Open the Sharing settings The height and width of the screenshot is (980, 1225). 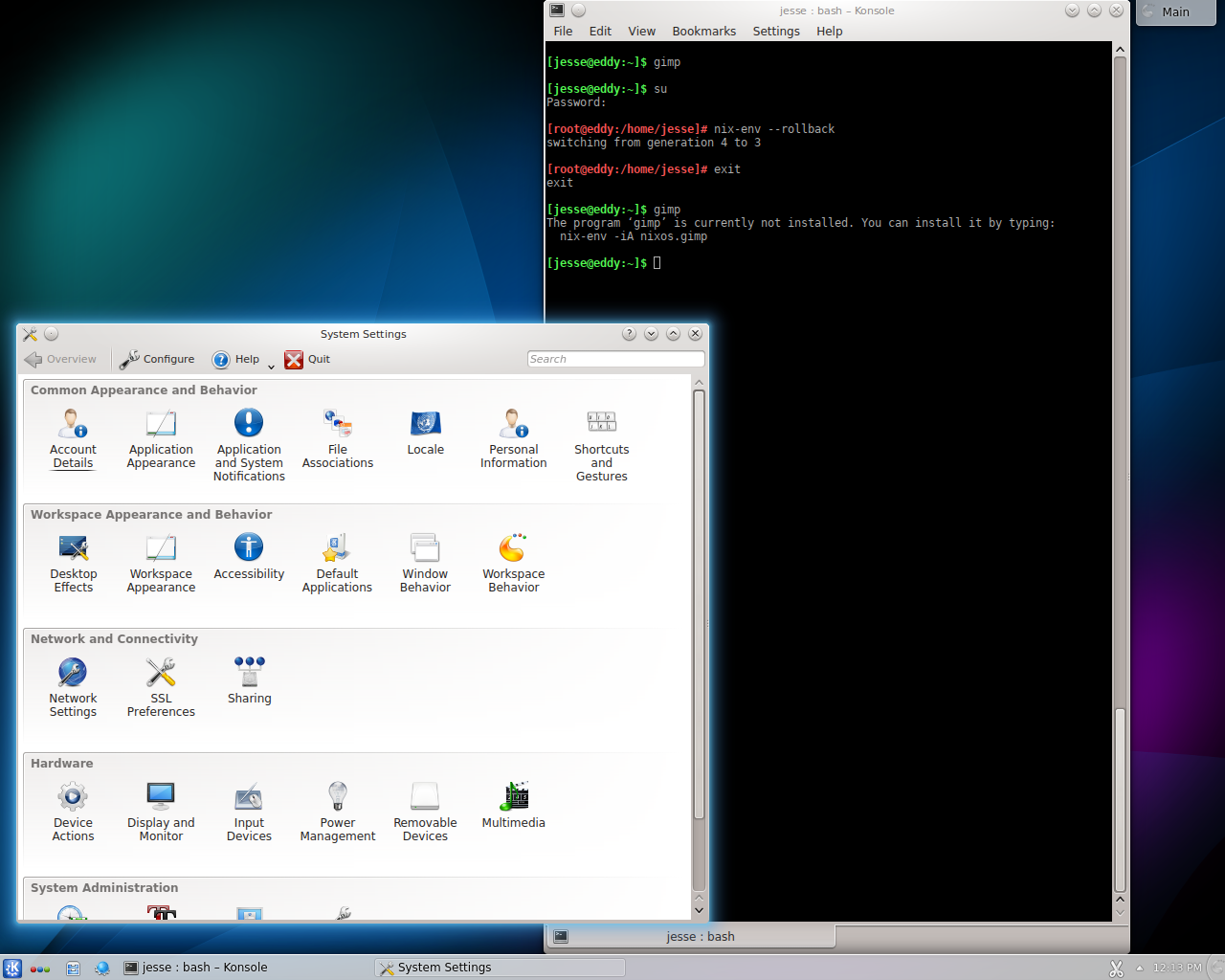(249, 681)
